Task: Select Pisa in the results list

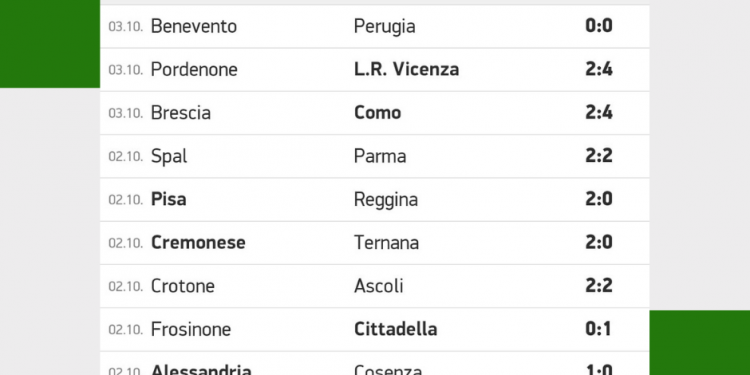Action: click(x=168, y=199)
